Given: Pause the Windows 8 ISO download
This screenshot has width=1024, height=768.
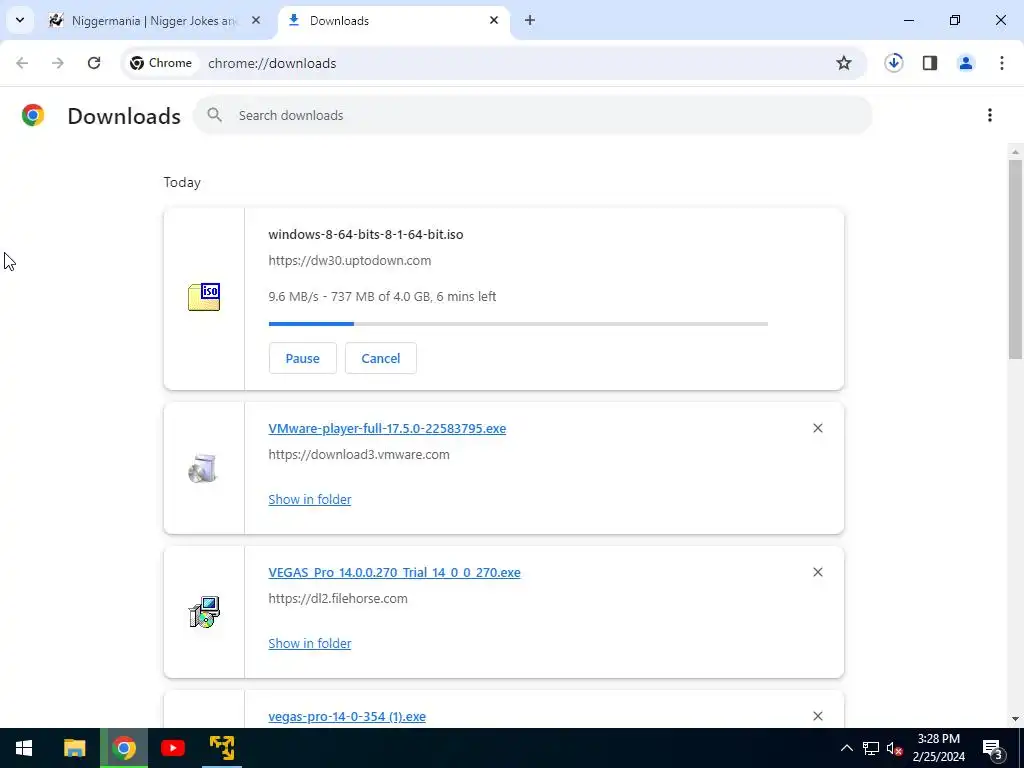Looking at the screenshot, I should click(x=302, y=358).
